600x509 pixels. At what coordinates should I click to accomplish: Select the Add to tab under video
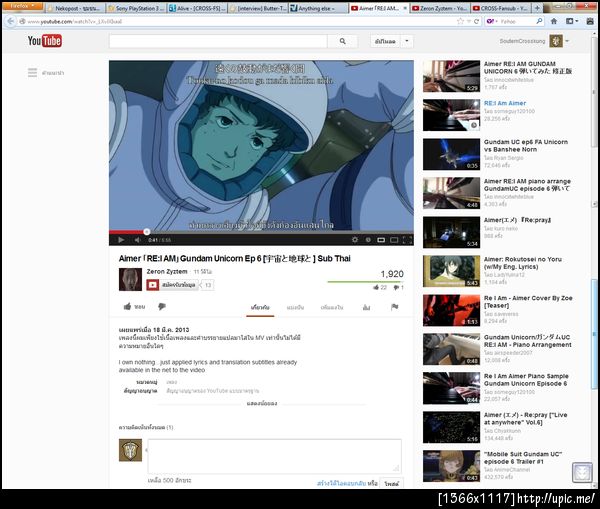tap(332, 307)
